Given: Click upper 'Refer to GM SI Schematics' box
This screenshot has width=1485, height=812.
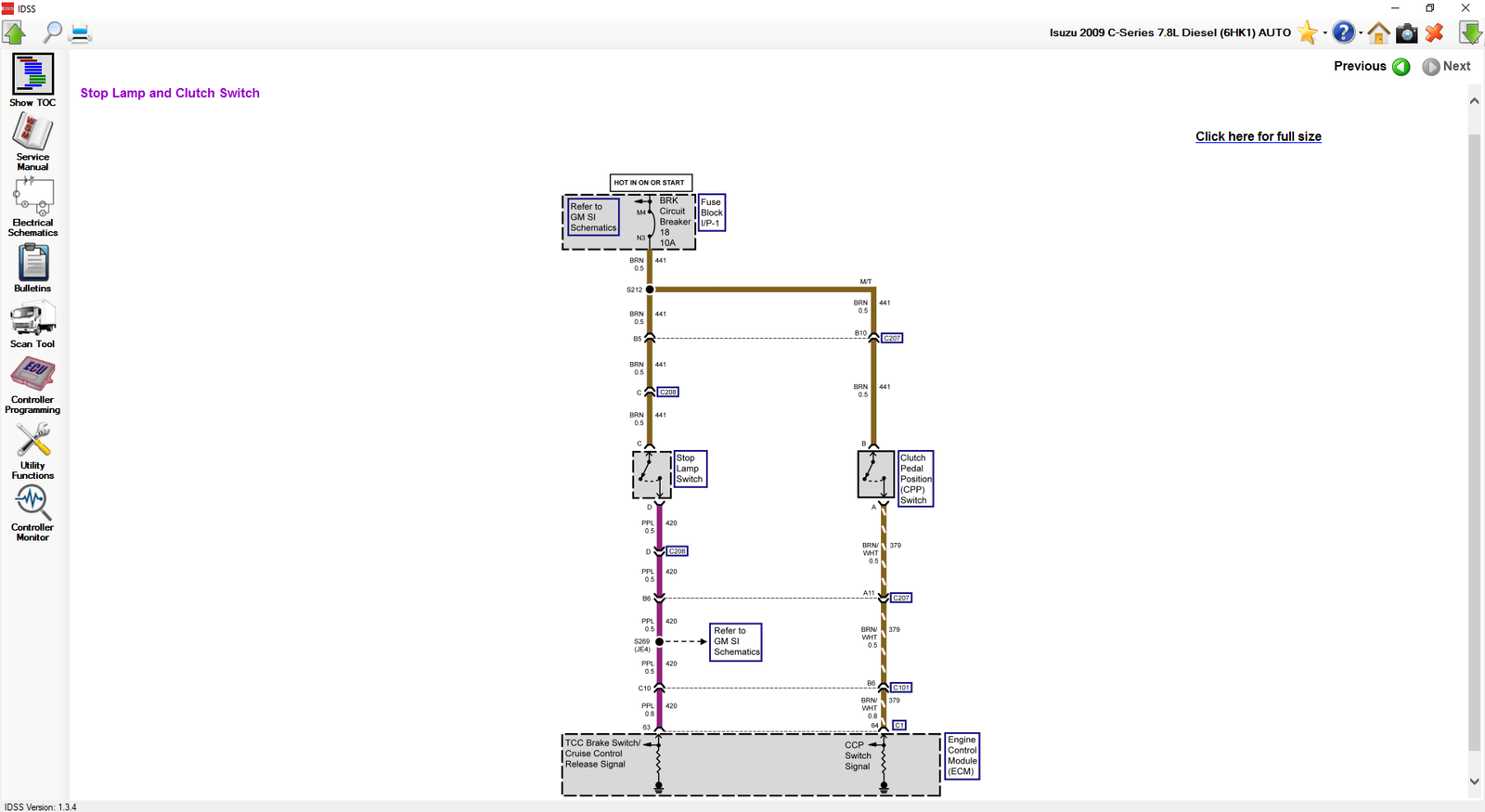Looking at the screenshot, I should 593,217.
